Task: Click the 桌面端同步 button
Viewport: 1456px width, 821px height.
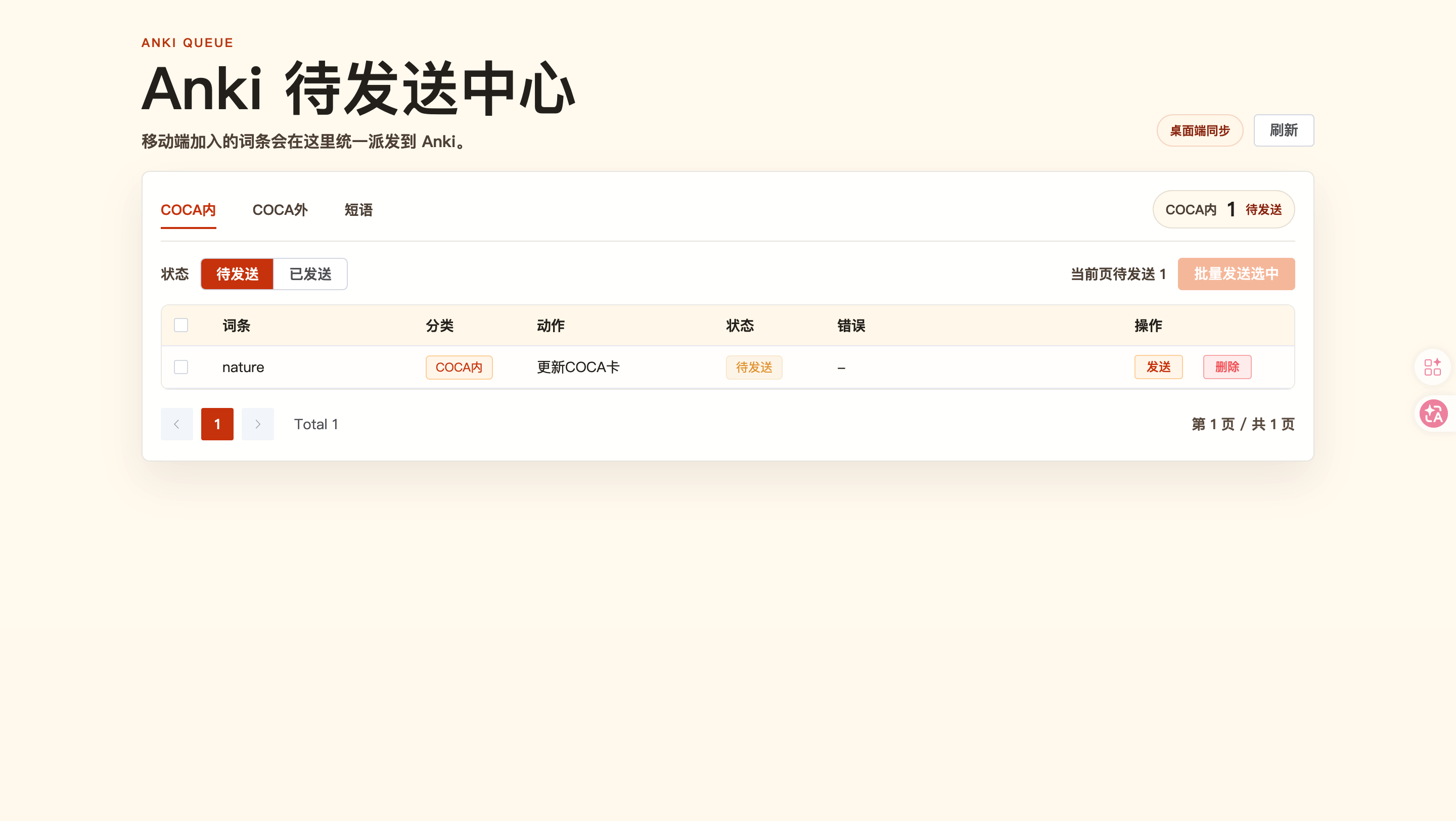Action: (x=1200, y=130)
